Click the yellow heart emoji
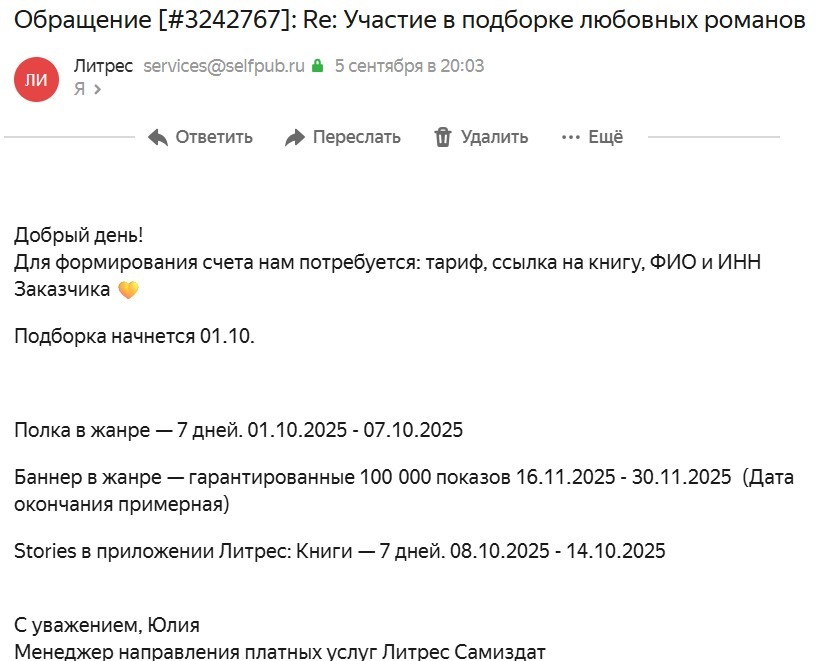This screenshot has width=816, height=661. pyautogui.click(x=128, y=291)
